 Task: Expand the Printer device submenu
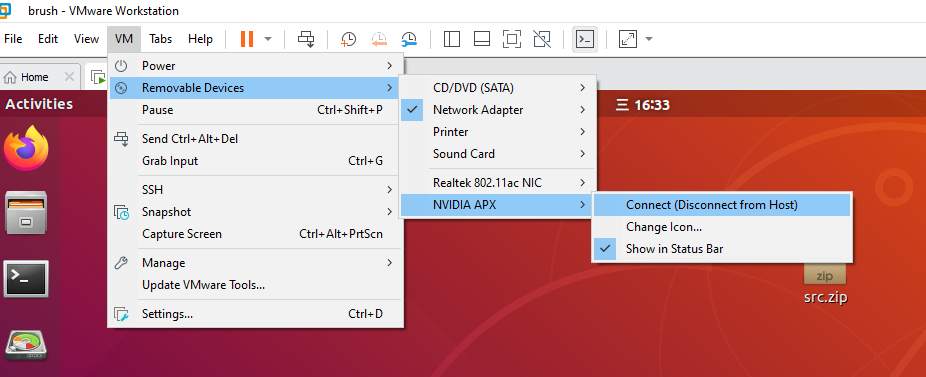coord(498,132)
